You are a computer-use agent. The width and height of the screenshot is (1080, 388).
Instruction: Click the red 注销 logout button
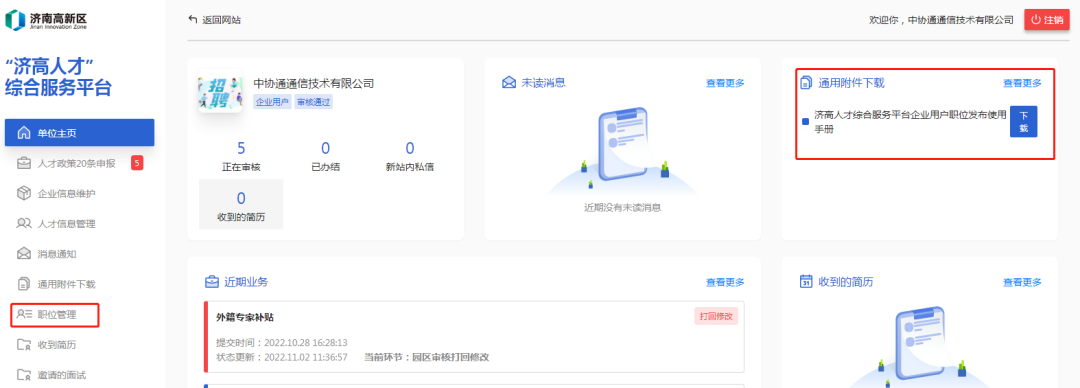(1047, 20)
